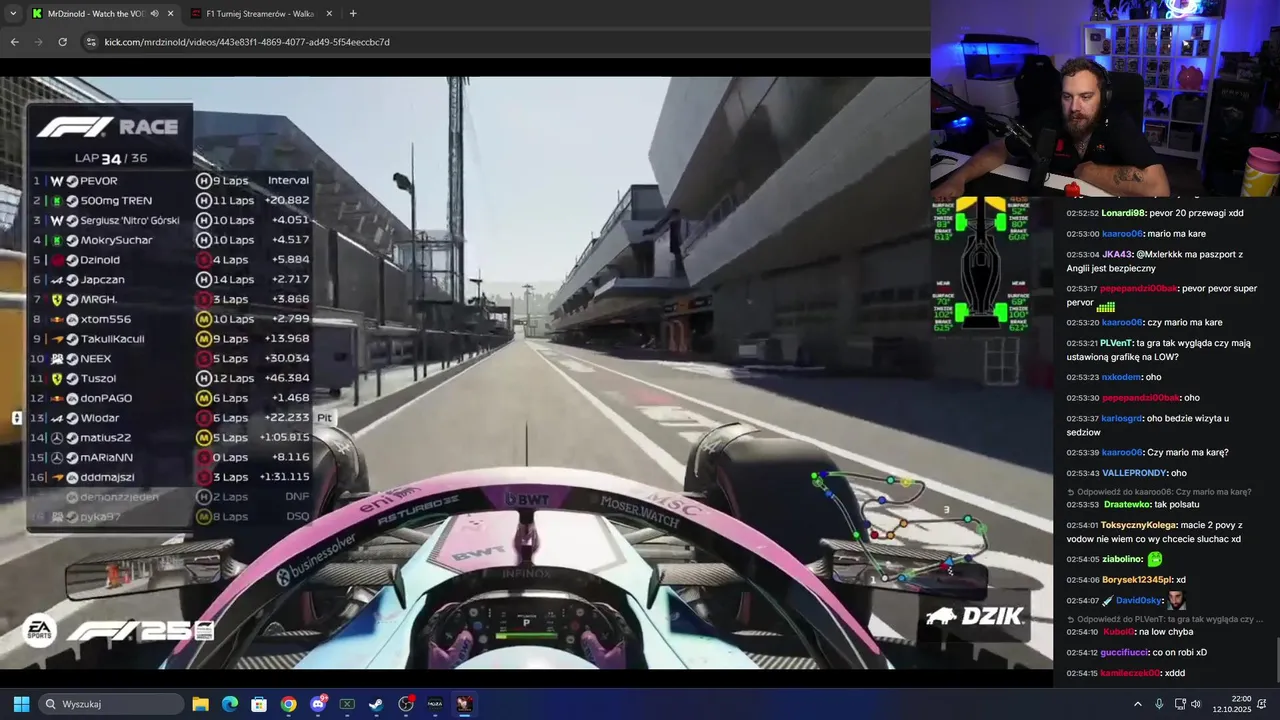Click the 'Odpowiedź do kaaroo06' reply reference
This screenshot has height=720, width=1280.
pyautogui.click(x=1159, y=492)
